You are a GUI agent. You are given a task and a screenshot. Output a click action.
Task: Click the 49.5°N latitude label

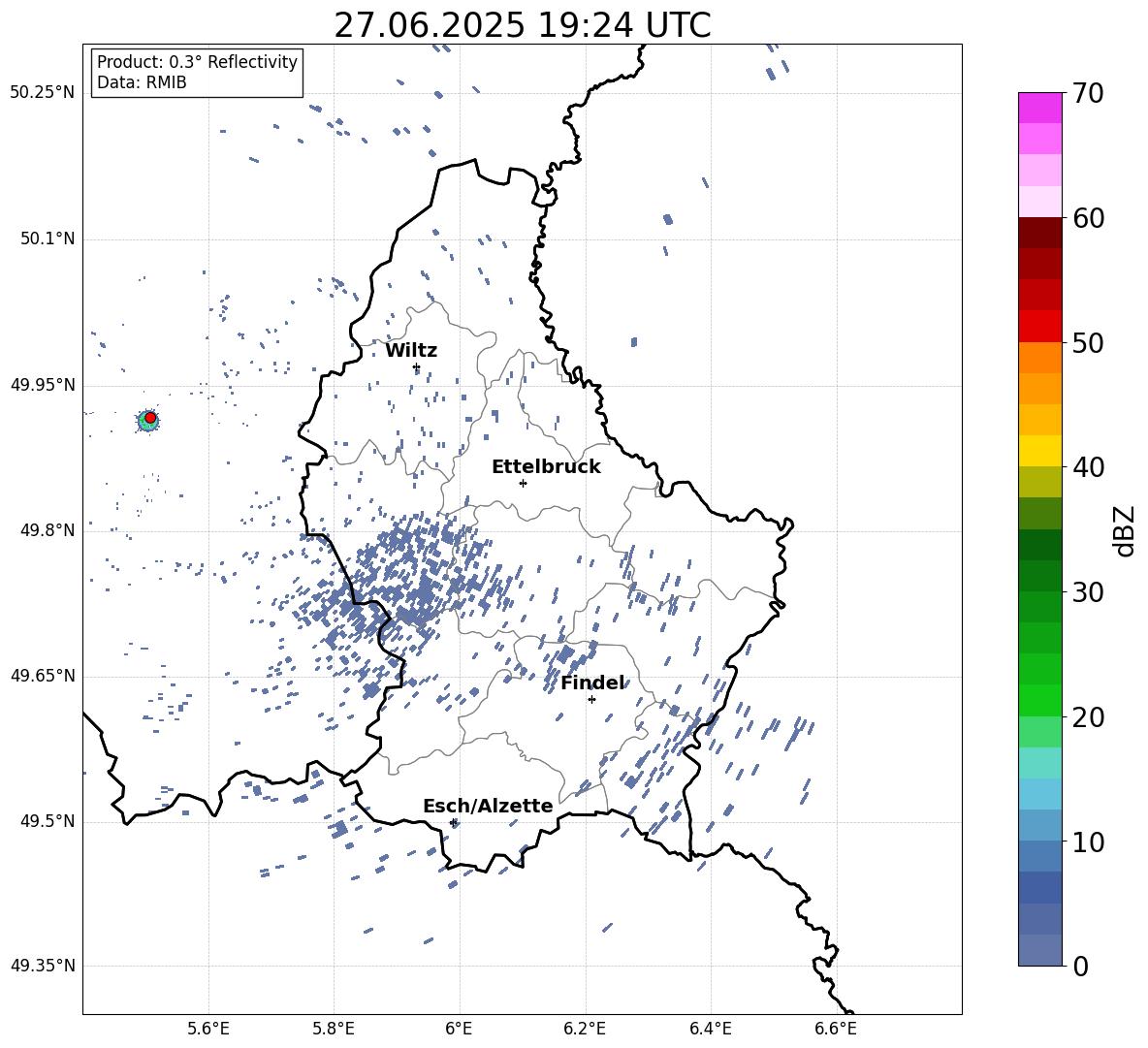click(48, 821)
